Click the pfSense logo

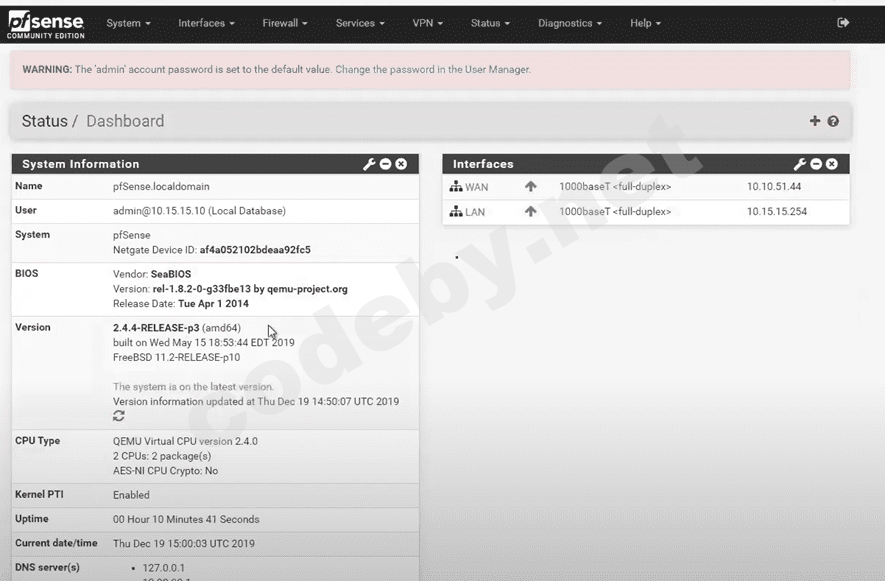point(46,25)
